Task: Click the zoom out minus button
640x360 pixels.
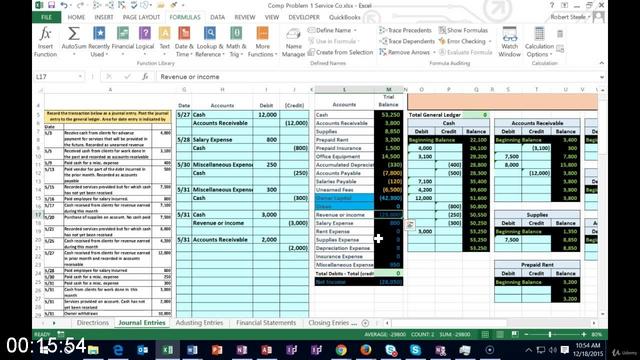Action: click(x=526, y=334)
